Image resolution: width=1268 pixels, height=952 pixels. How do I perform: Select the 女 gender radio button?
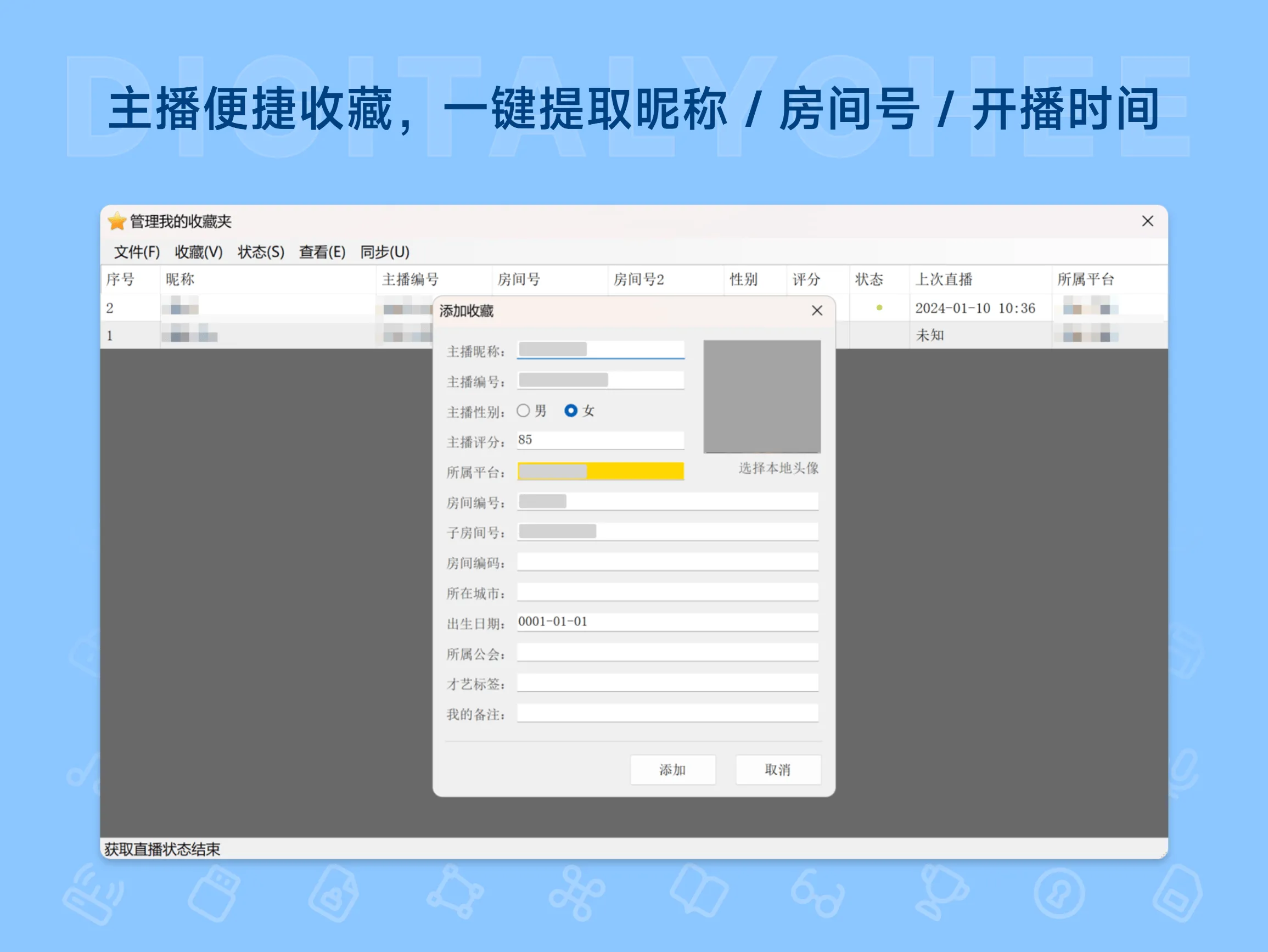(570, 411)
